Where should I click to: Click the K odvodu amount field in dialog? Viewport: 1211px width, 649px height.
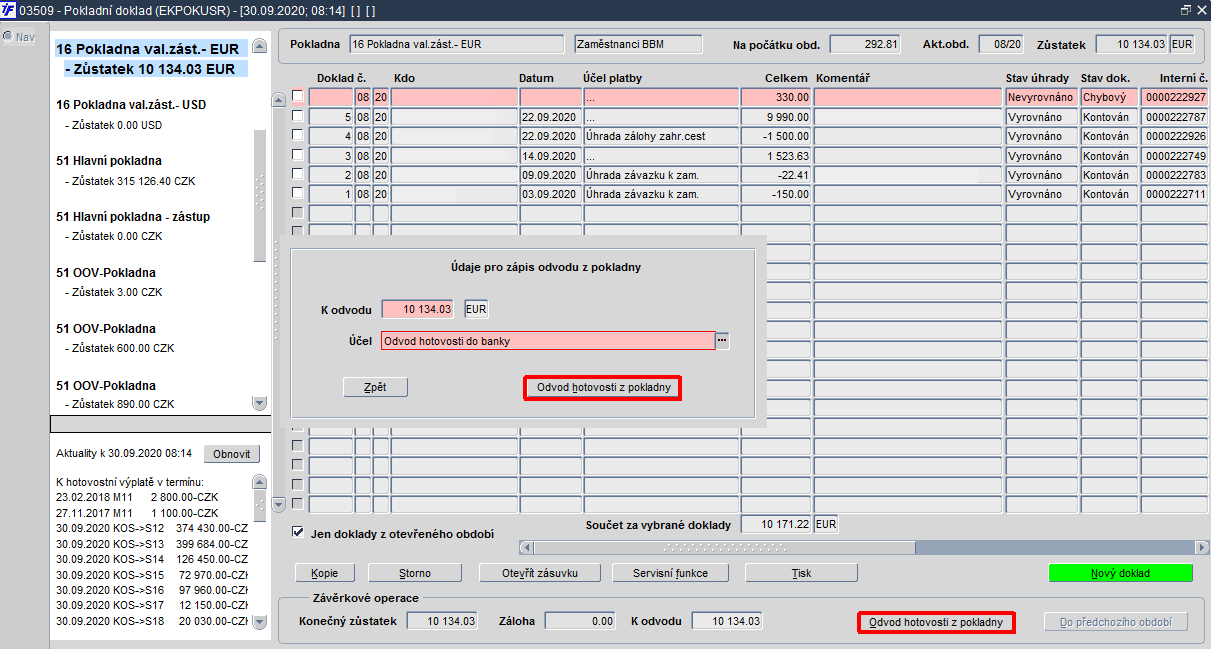(418, 310)
